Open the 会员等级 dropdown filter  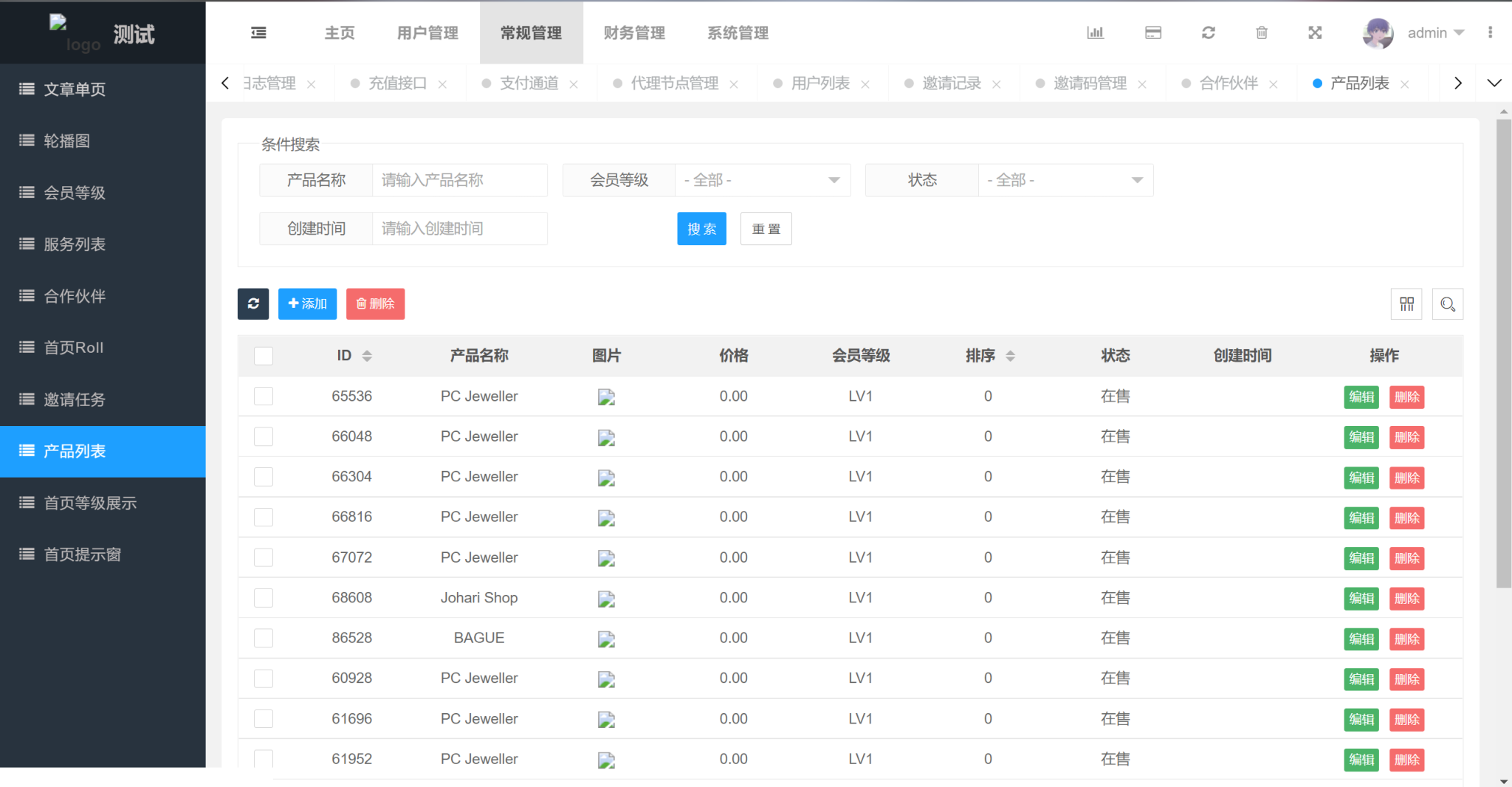click(x=762, y=180)
